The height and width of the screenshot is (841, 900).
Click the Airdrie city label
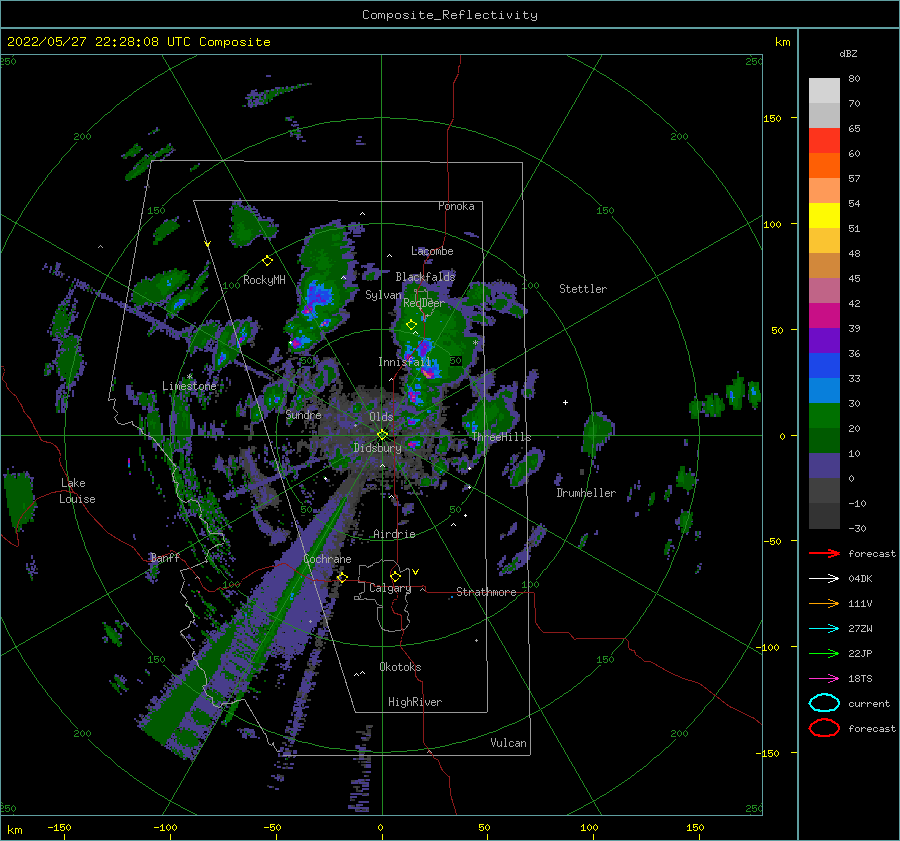(394, 534)
